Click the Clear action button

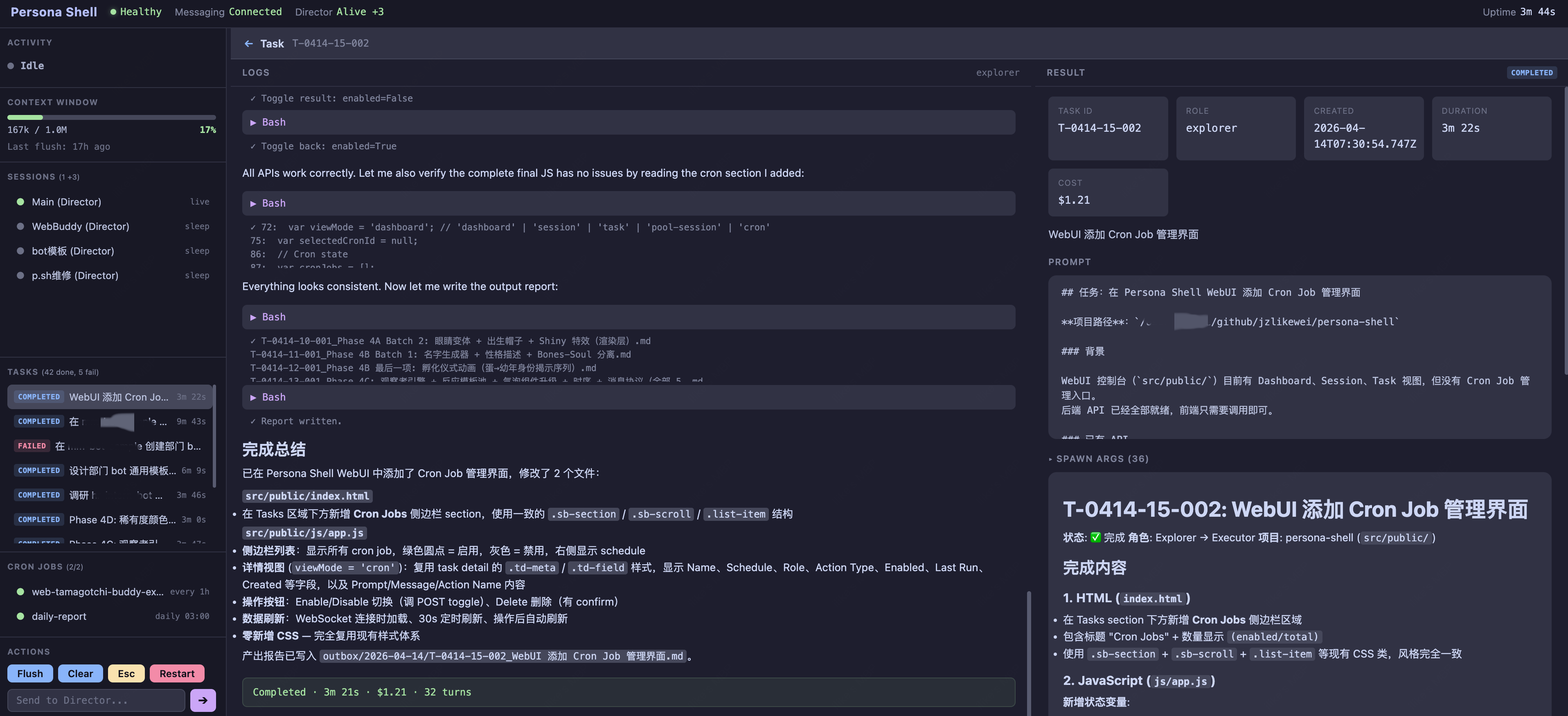coord(80,673)
